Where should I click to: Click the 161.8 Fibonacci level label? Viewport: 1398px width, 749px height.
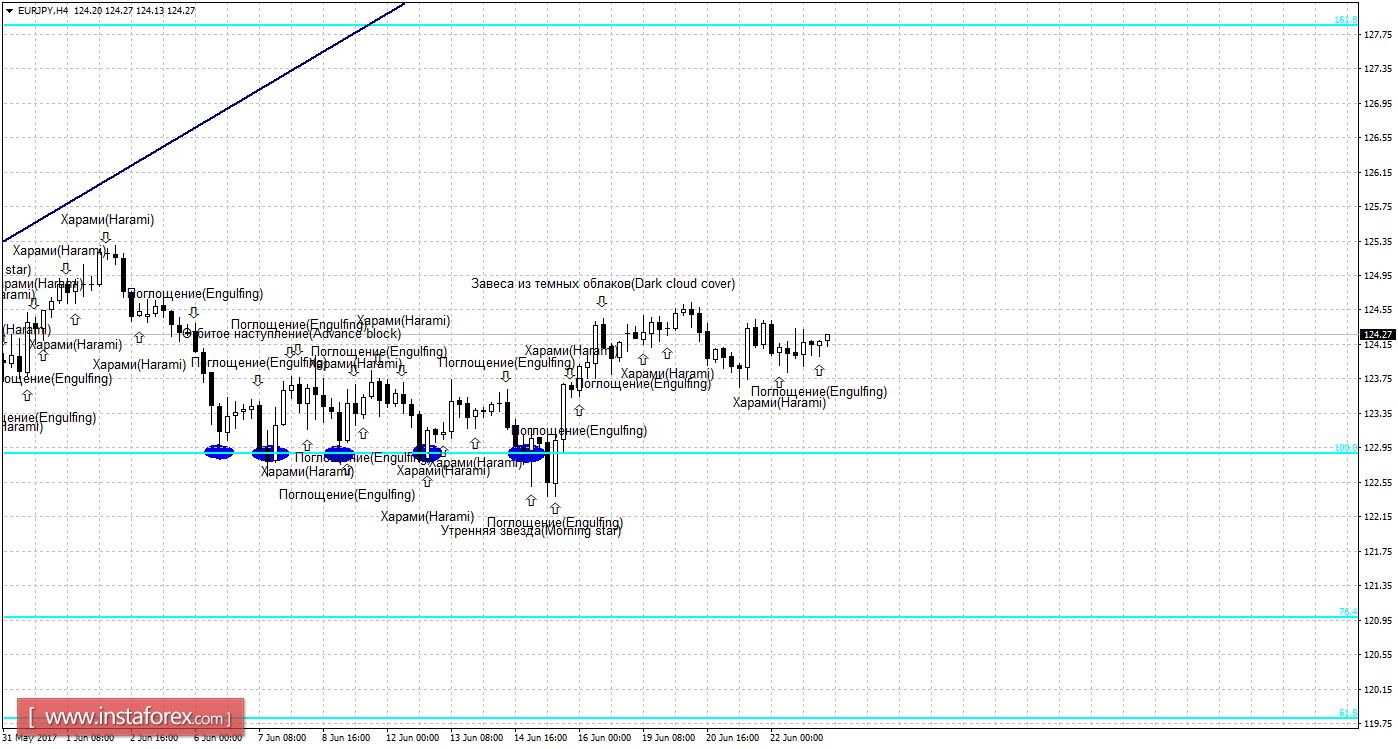[1346, 19]
